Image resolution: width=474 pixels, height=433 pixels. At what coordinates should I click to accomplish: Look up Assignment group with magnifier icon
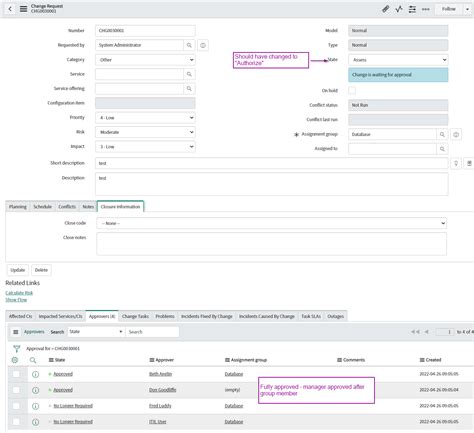coord(442,134)
